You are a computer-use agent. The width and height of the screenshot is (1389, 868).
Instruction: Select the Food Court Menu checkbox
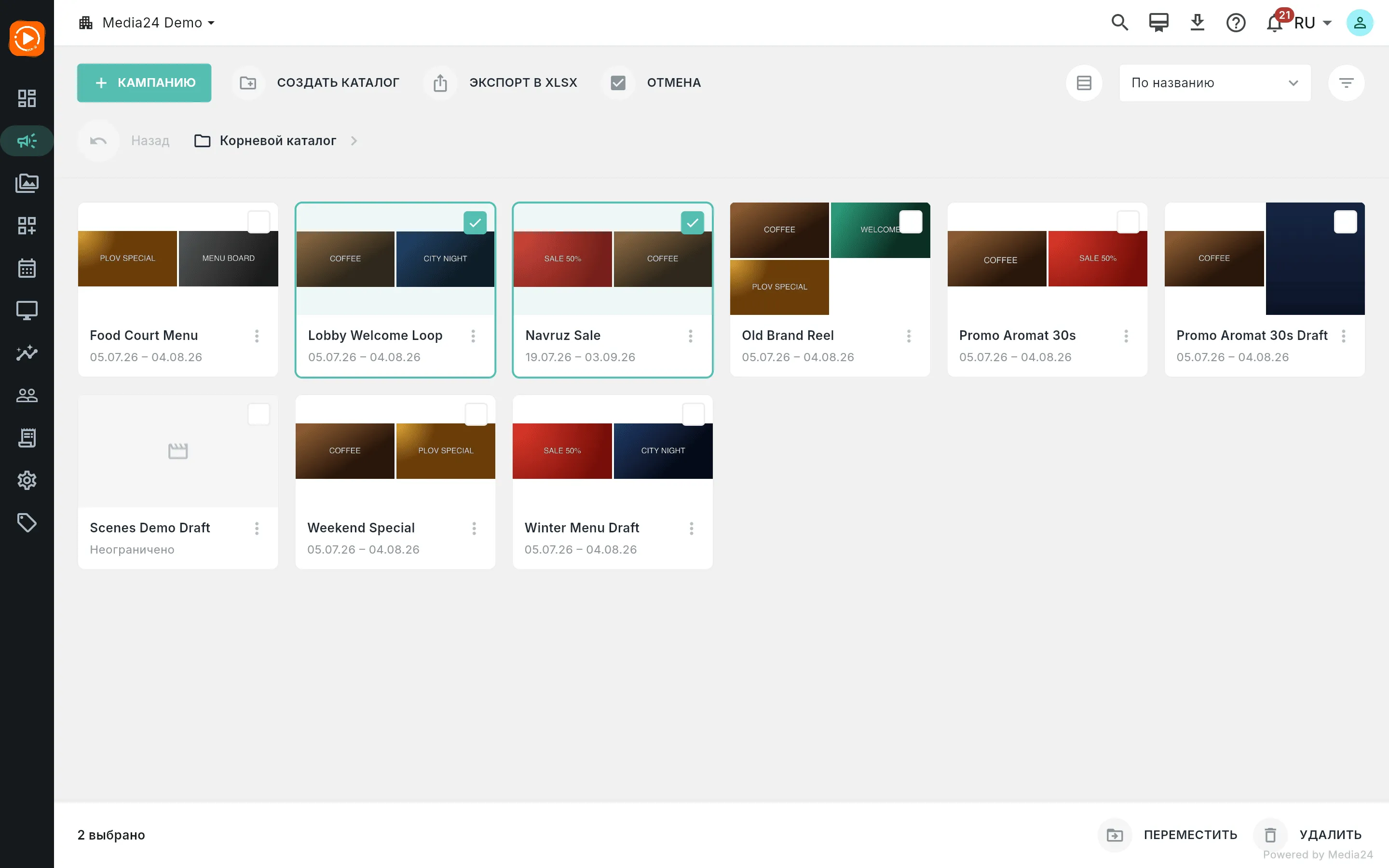[259, 222]
